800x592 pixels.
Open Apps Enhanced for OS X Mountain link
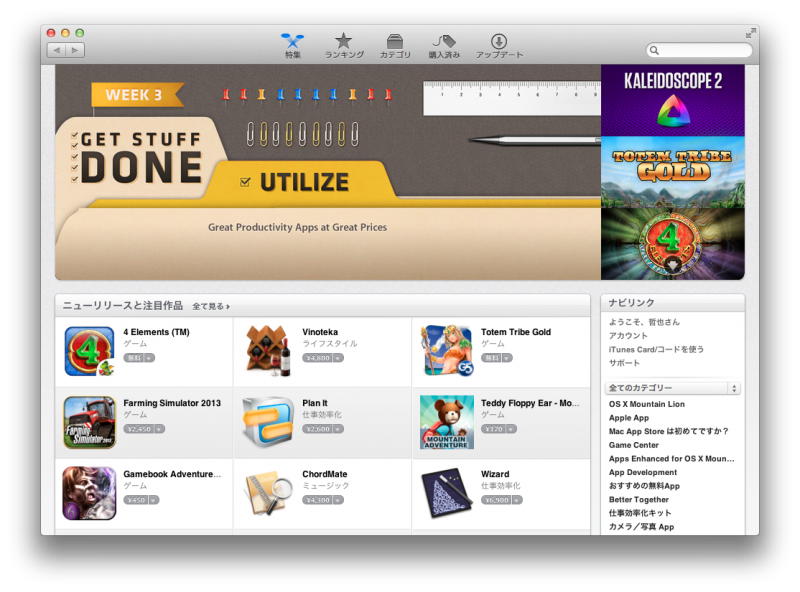click(671, 459)
